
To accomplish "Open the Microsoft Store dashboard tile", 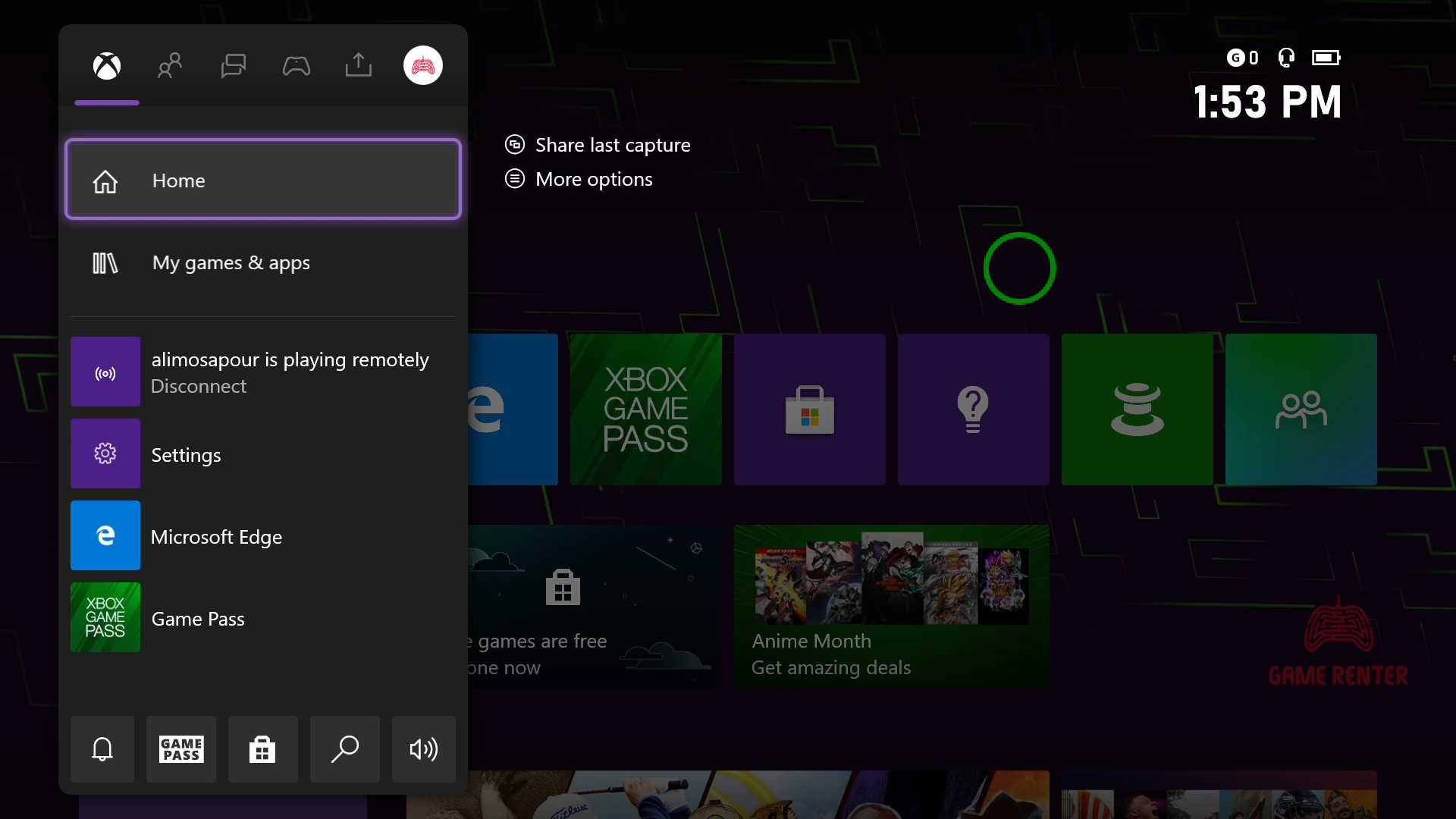I will pos(810,409).
